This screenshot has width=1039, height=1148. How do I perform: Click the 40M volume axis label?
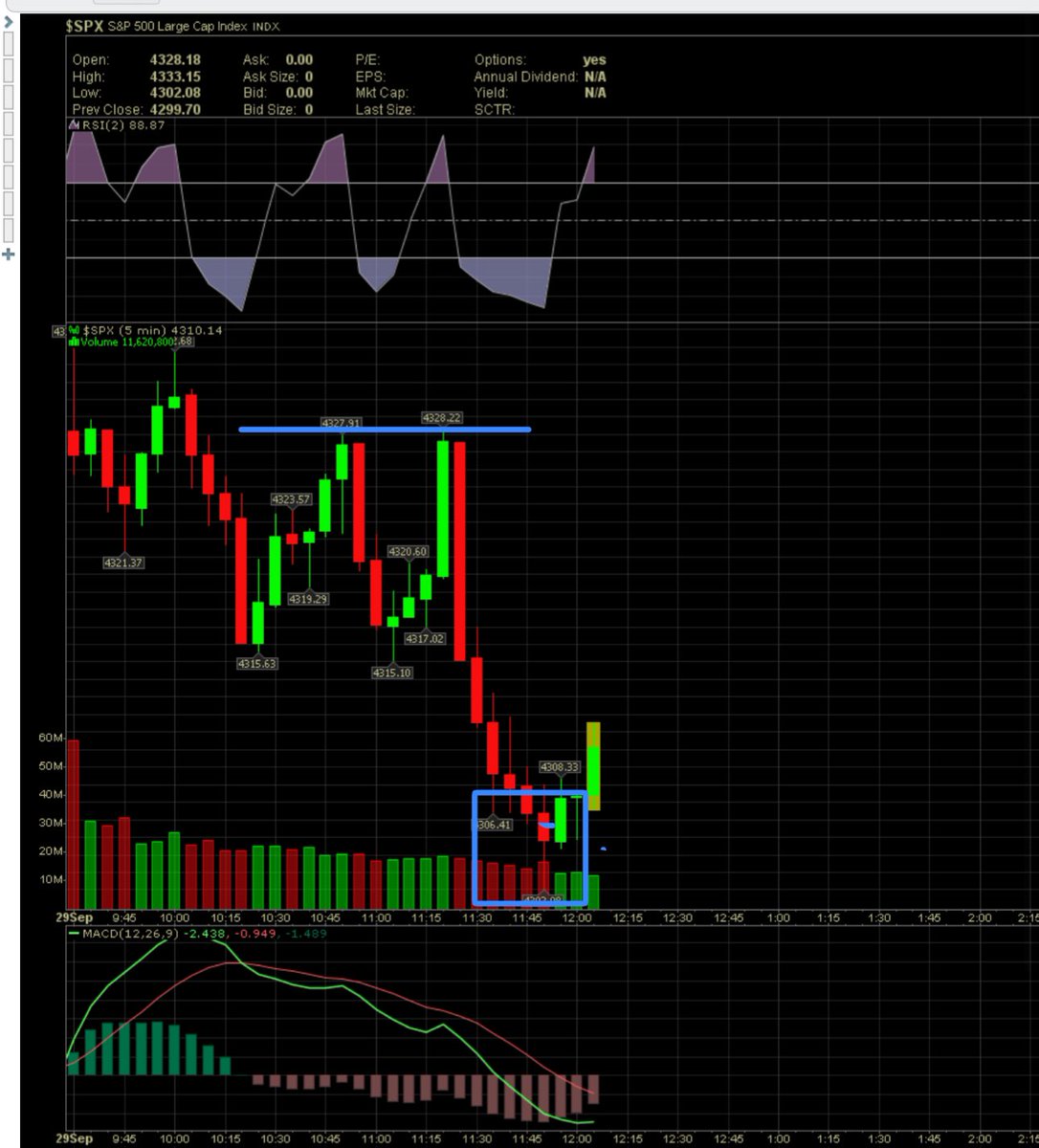coord(53,794)
